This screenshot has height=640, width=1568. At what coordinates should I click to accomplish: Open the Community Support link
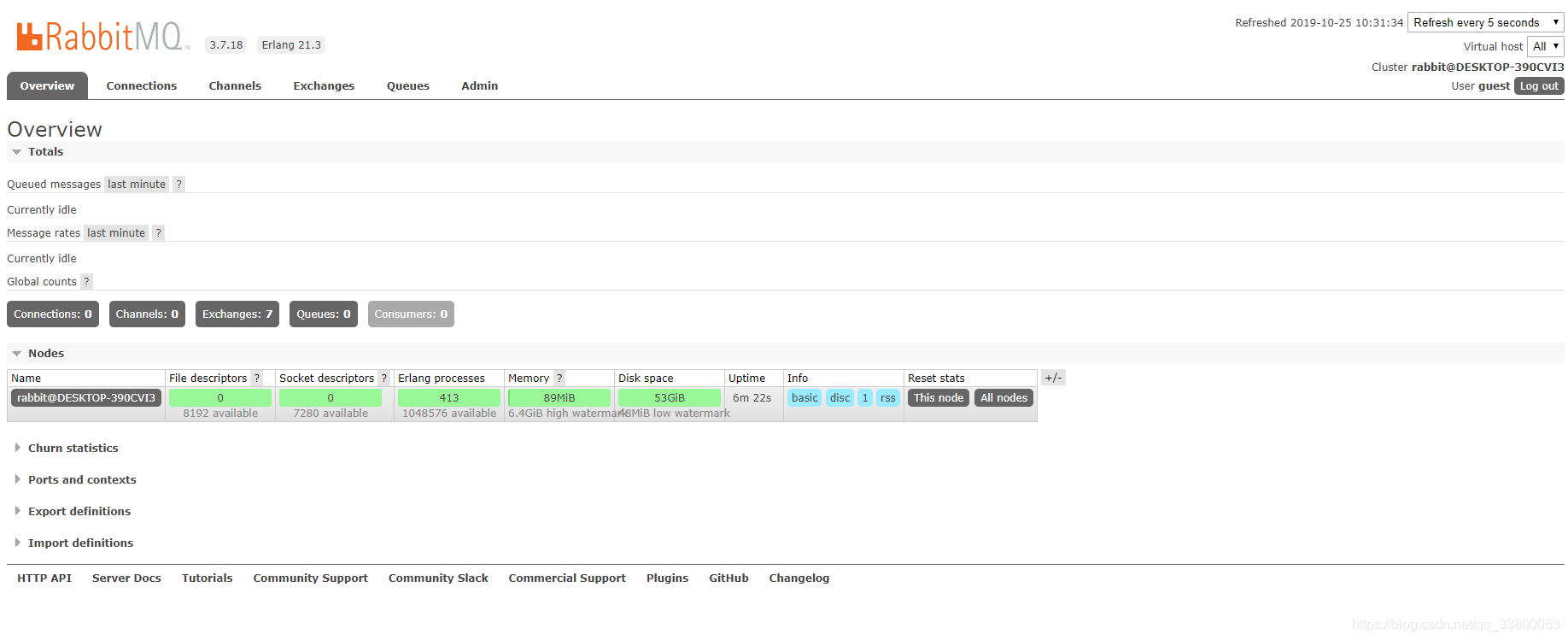click(x=311, y=578)
